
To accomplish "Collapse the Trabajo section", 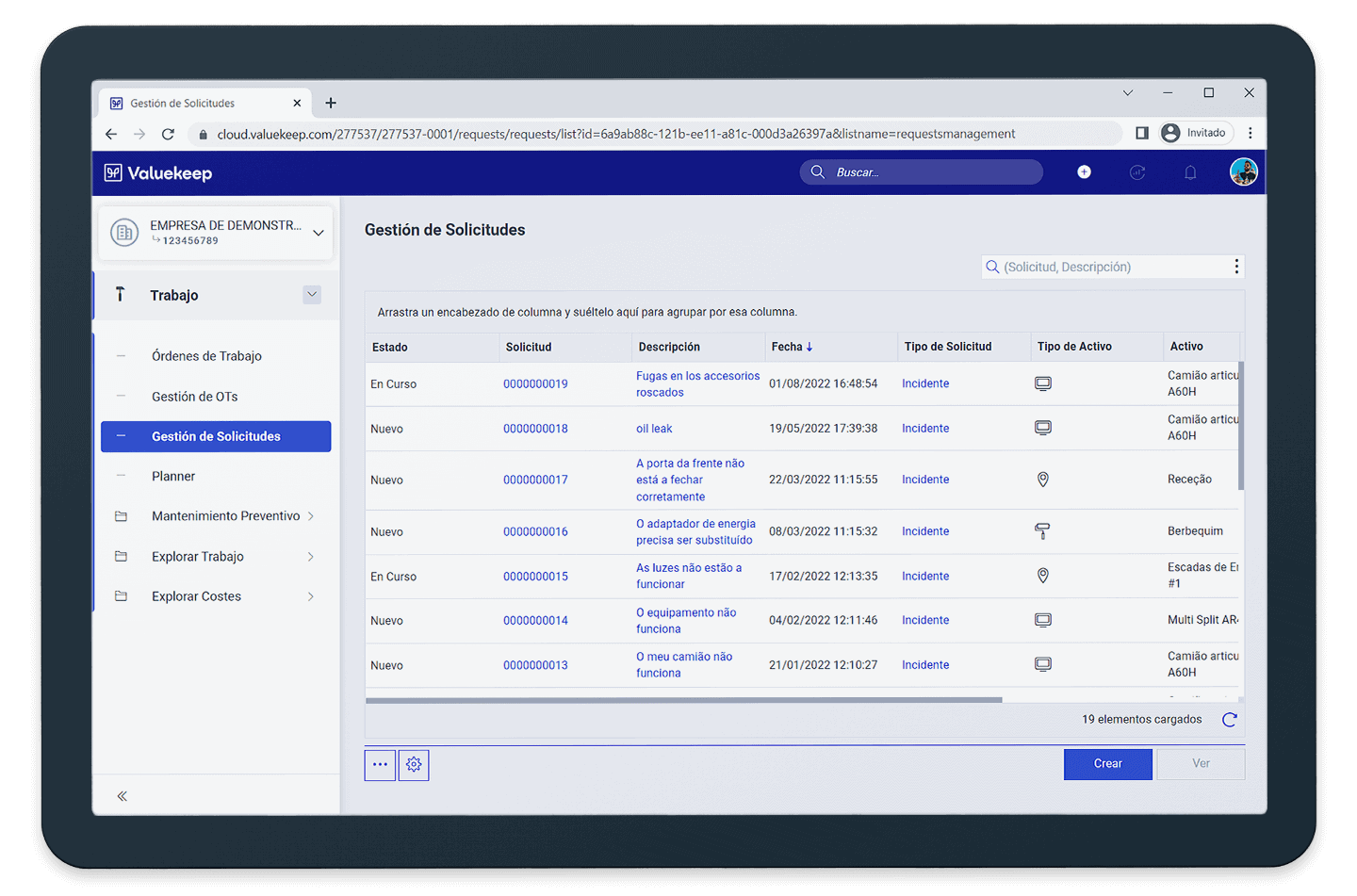I will tap(312, 295).
